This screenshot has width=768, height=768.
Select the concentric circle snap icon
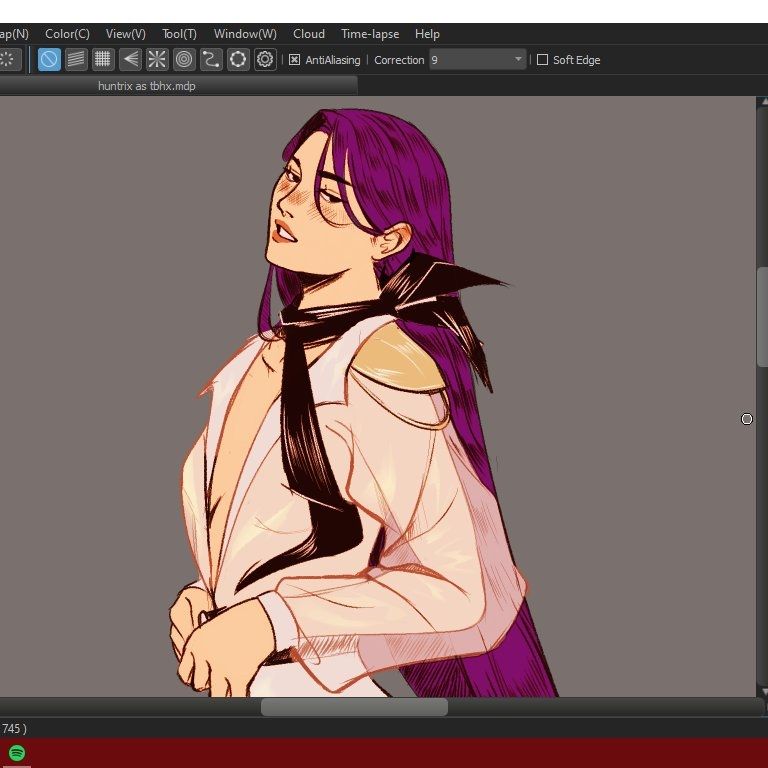click(x=184, y=60)
